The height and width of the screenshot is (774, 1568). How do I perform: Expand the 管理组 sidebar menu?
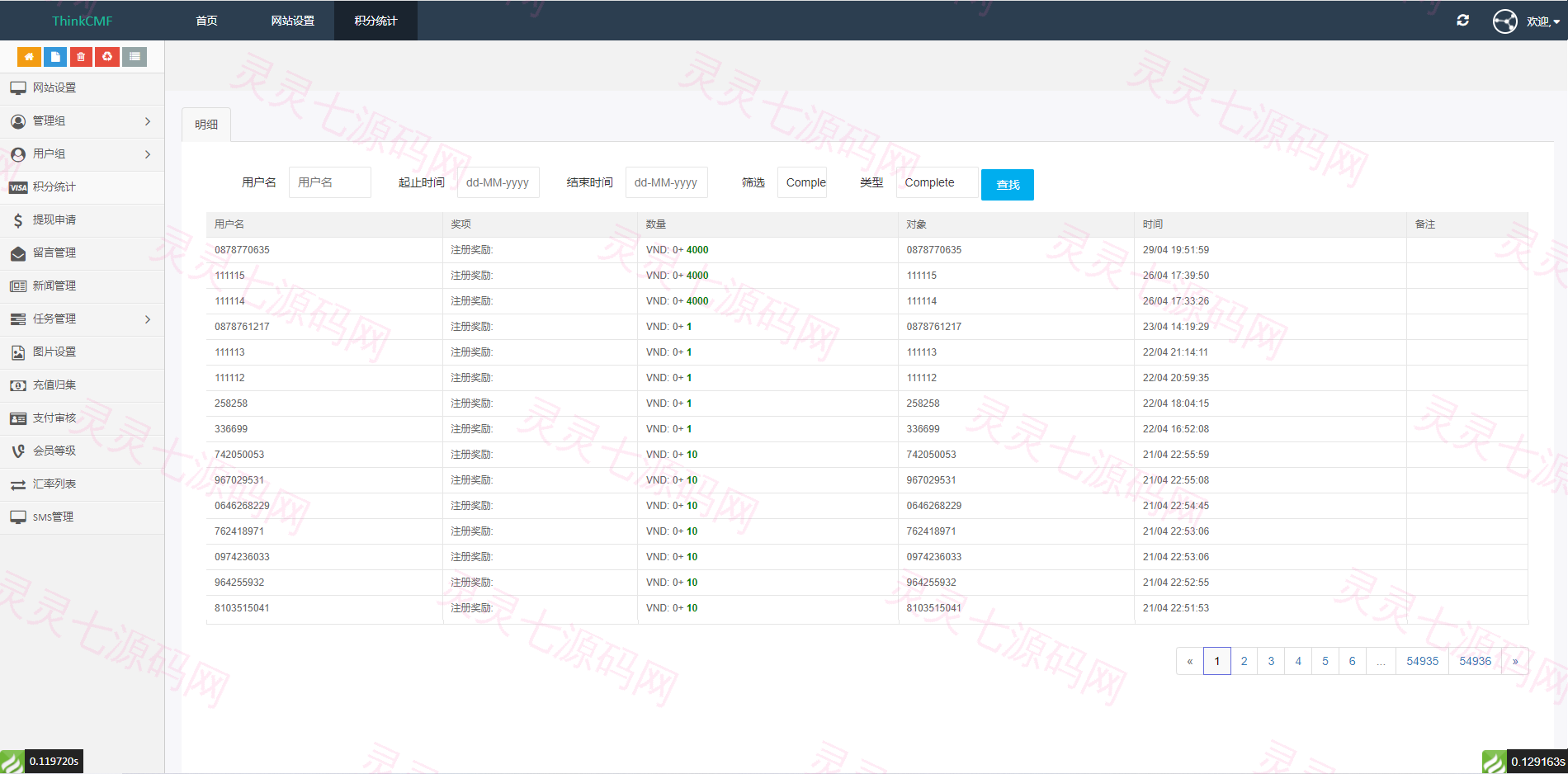point(82,121)
